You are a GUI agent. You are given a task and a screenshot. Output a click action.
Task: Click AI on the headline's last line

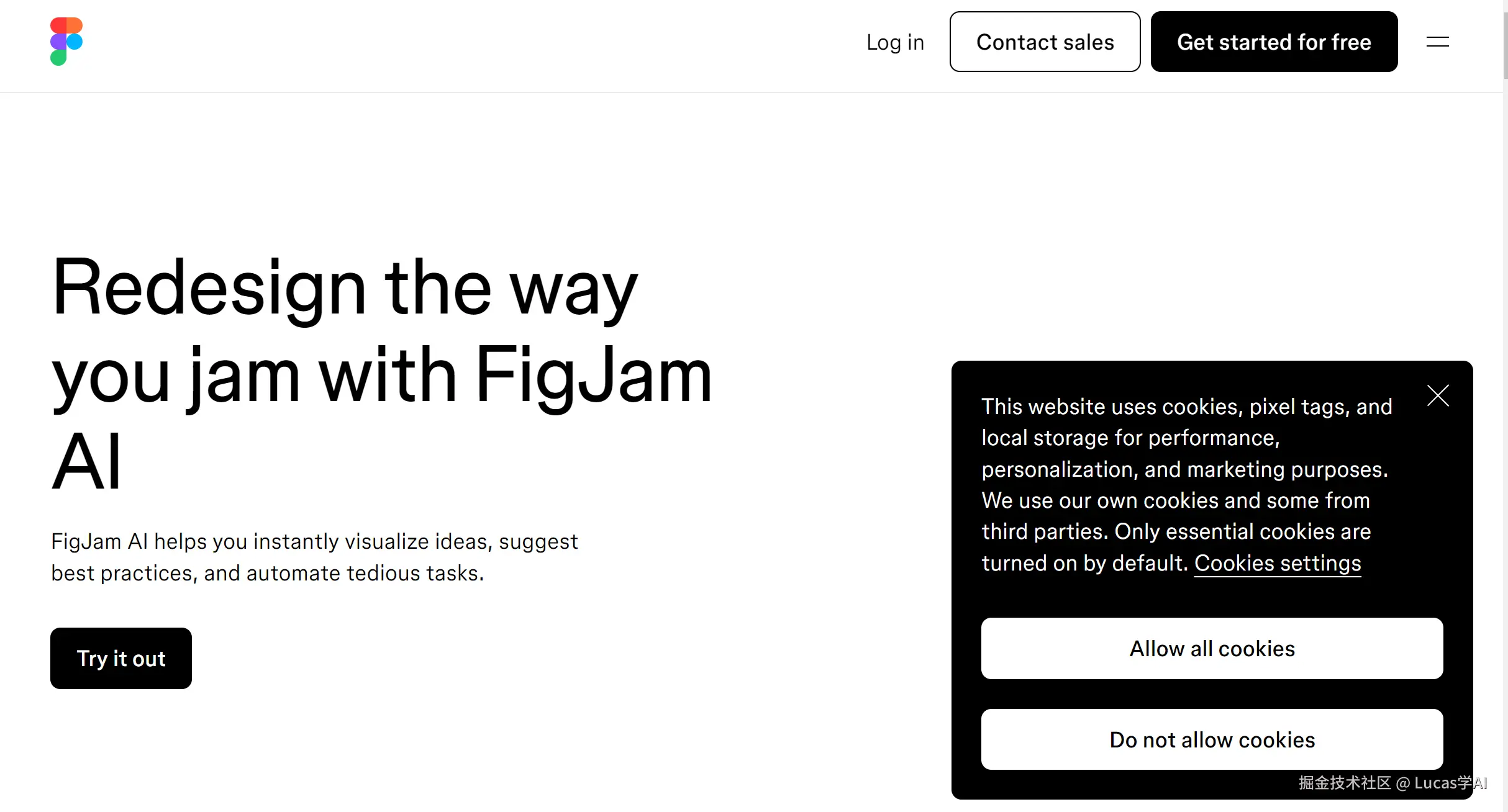[86, 461]
